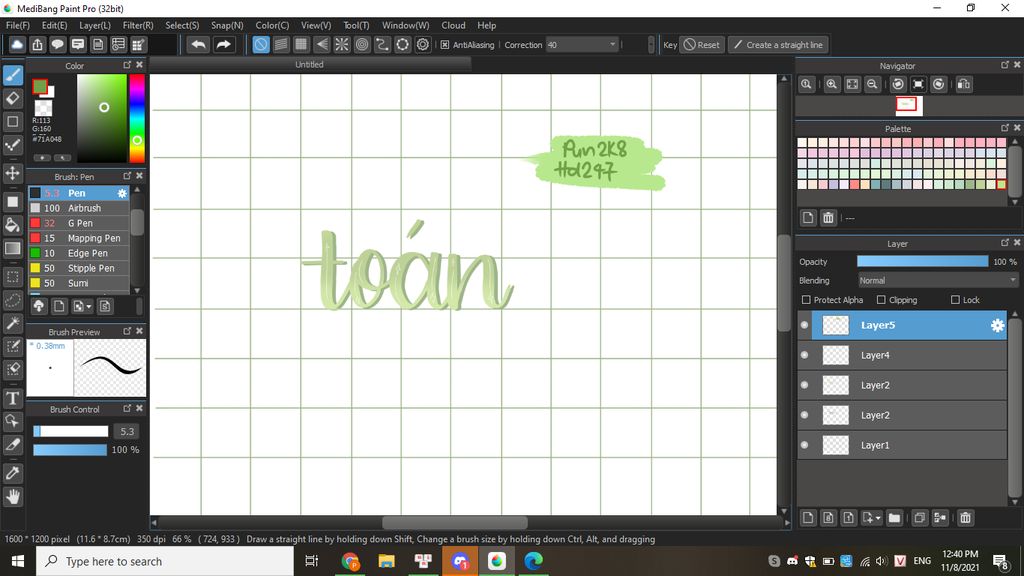Click the Redo arrow
1024x576 pixels.
tap(223, 44)
